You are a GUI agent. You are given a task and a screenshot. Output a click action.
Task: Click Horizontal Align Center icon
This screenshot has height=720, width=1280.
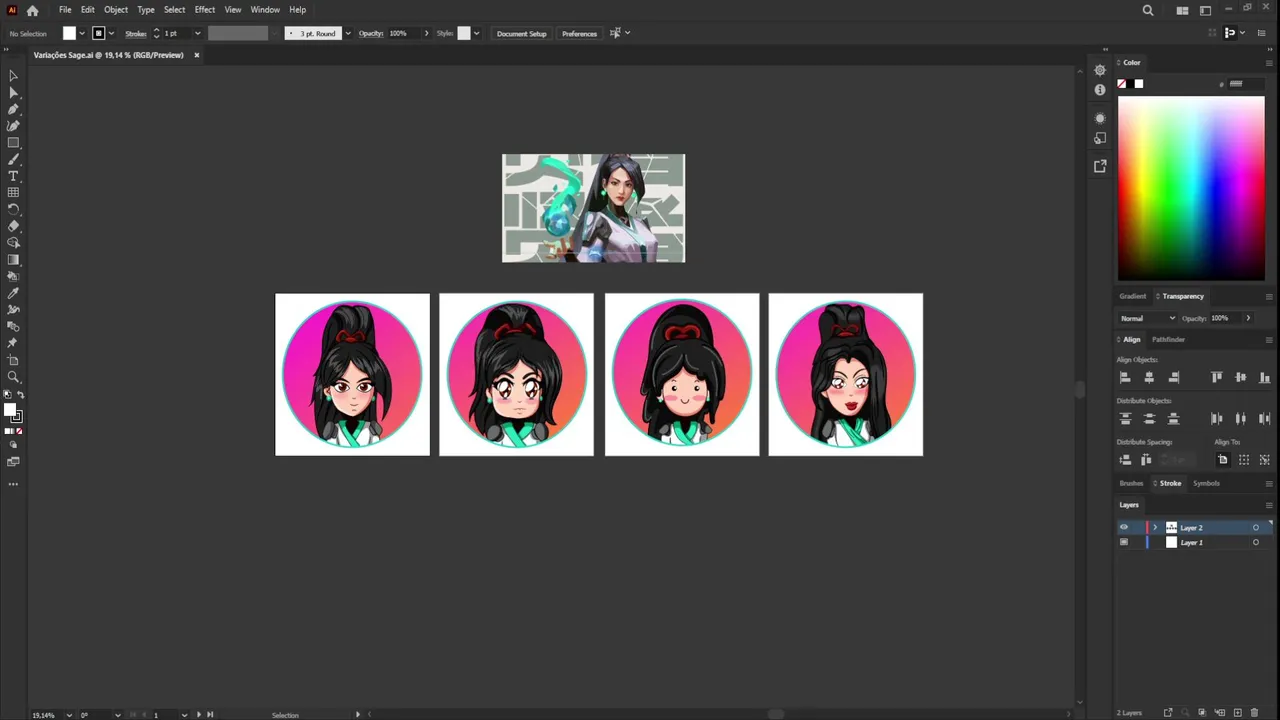pos(1149,377)
